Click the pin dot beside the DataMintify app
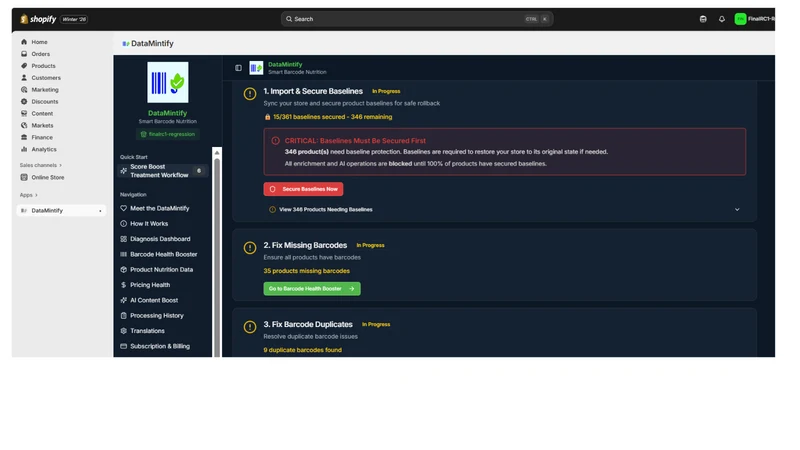800x450 pixels. (100, 211)
